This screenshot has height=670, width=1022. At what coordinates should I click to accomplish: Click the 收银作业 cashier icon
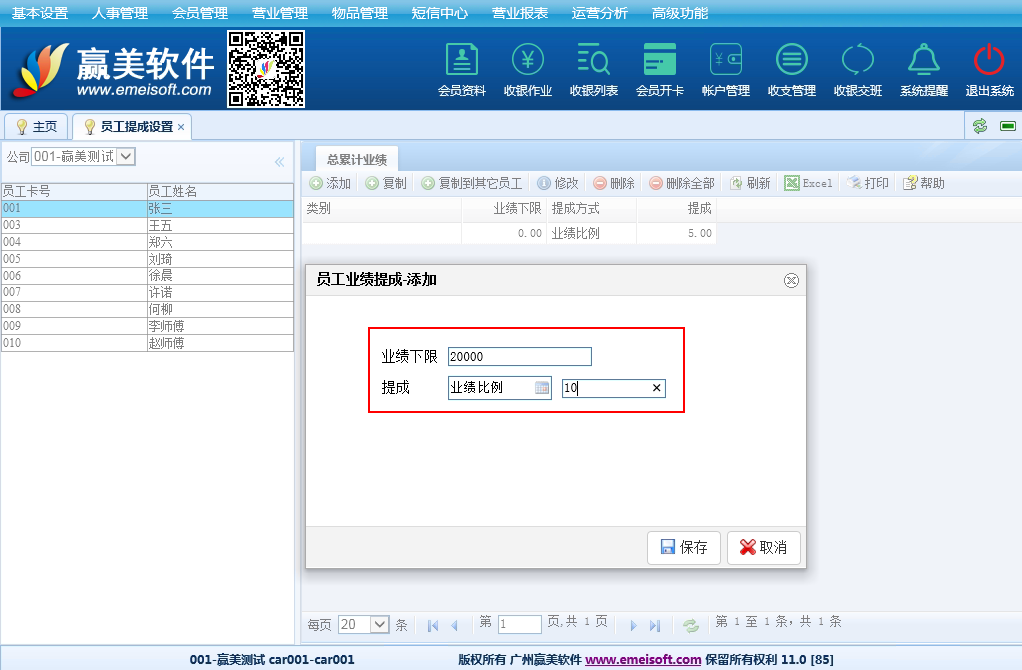click(x=528, y=62)
